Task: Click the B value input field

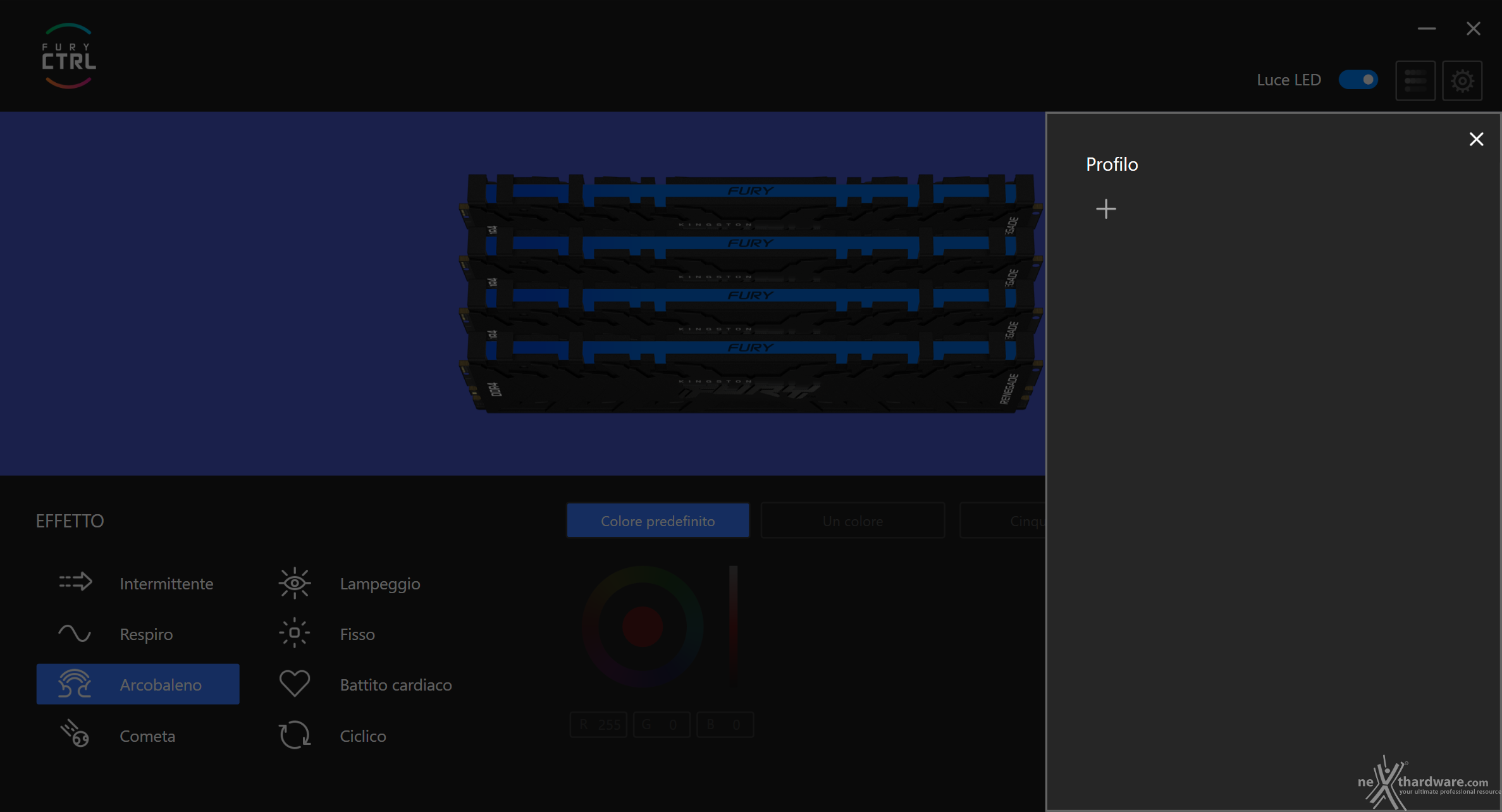Action: tap(725, 724)
